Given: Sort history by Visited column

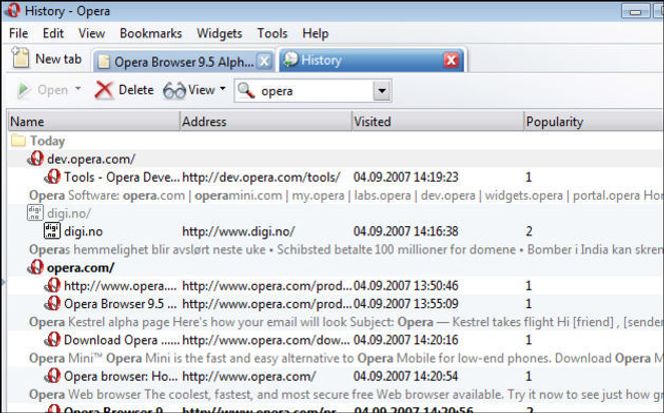Looking at the screenshot, I should click(372, 122).
